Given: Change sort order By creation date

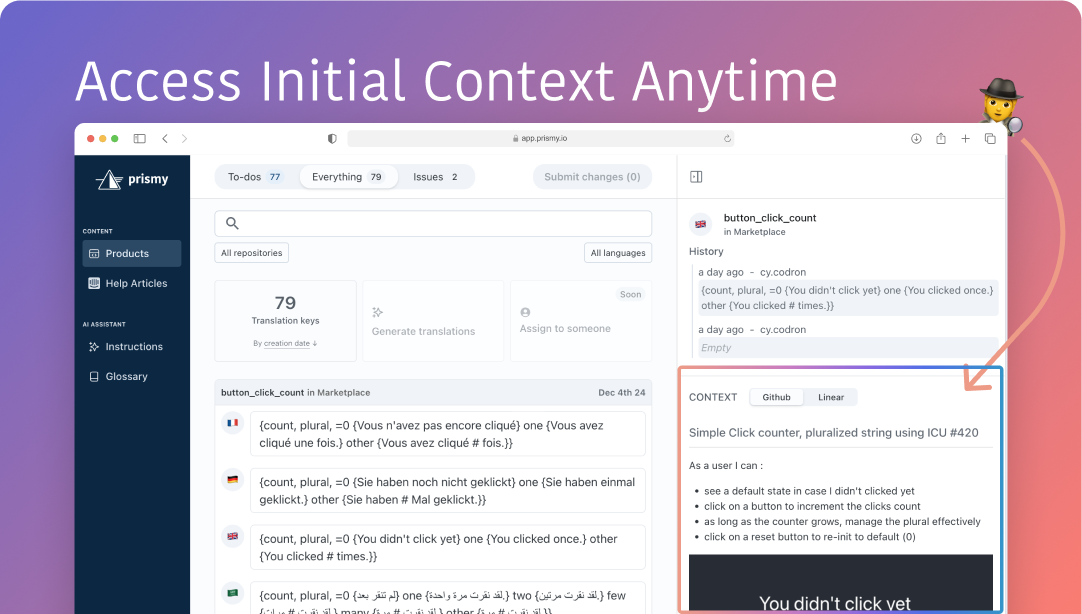Looking at the screenshot, I should click(x=285, y=343).
